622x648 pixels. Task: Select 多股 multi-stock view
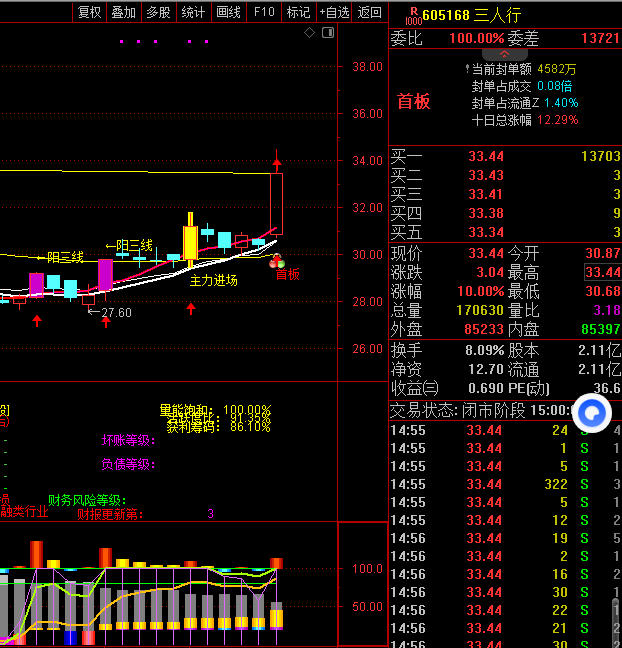158,12
